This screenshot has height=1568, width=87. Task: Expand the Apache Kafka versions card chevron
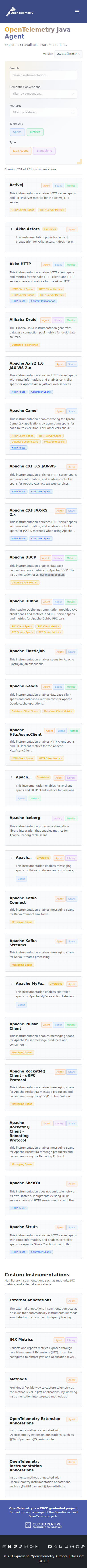pyautogui.click(x=12, y=858)
